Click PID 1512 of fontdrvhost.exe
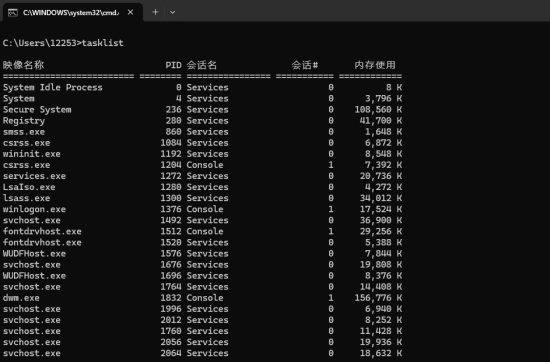 [171, 231]
